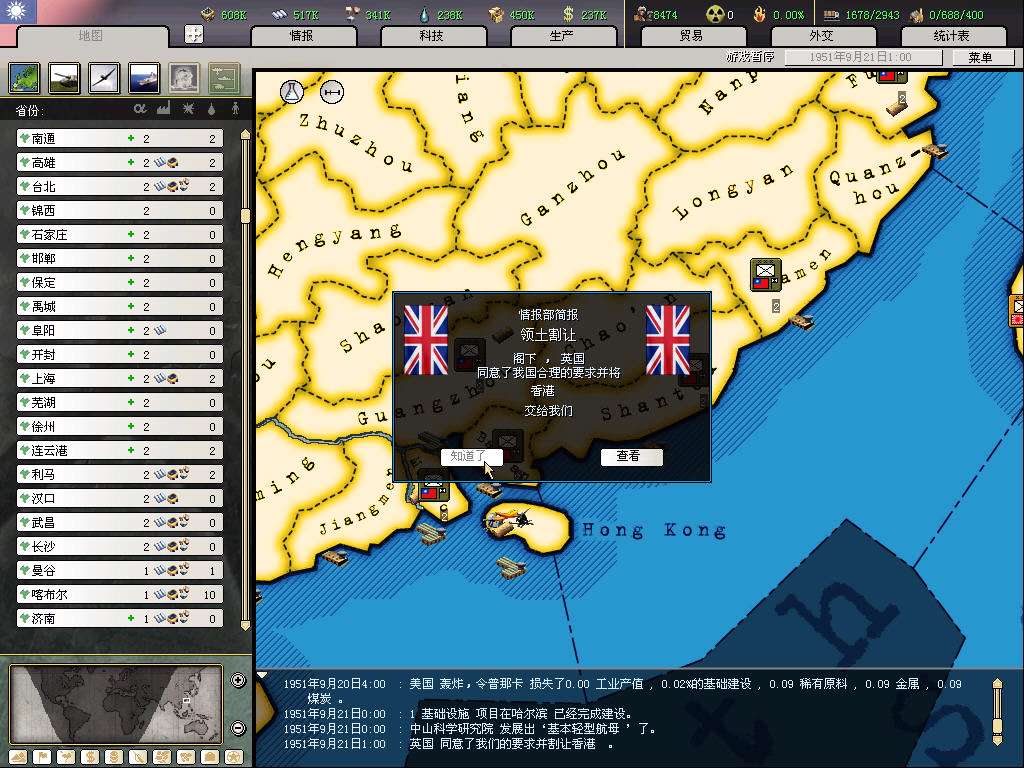Click the date field 1951年9月21日
The height and width of the screenshot is (768, 1024).
point(863,57)
